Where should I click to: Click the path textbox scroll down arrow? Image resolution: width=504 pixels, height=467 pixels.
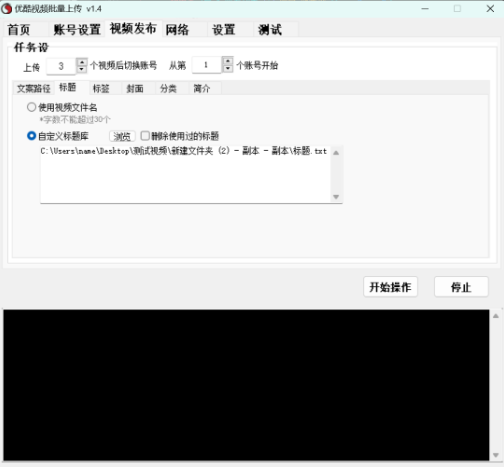tap(336, 197)
